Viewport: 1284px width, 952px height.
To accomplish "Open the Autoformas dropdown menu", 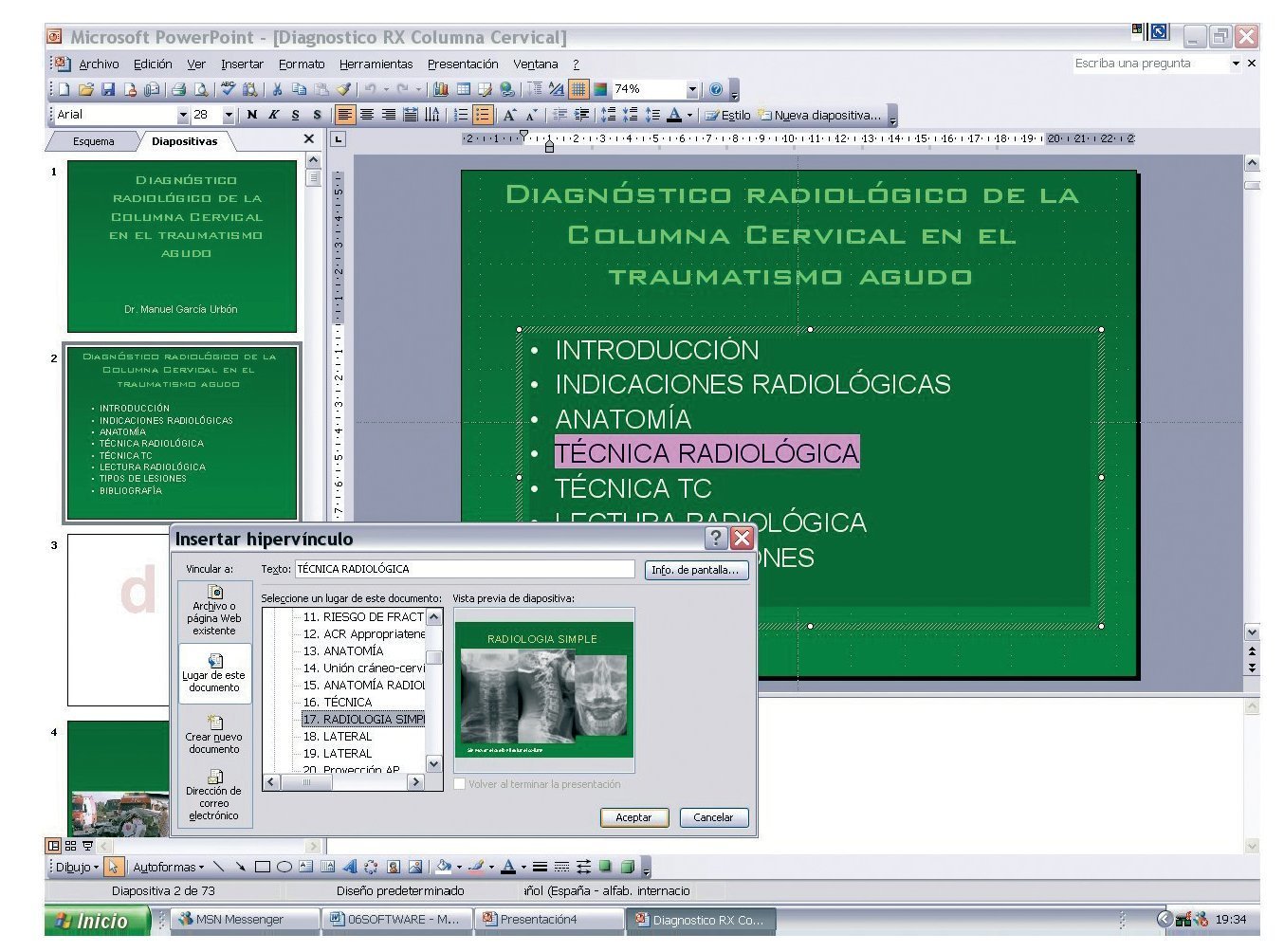I will (168, 867).
